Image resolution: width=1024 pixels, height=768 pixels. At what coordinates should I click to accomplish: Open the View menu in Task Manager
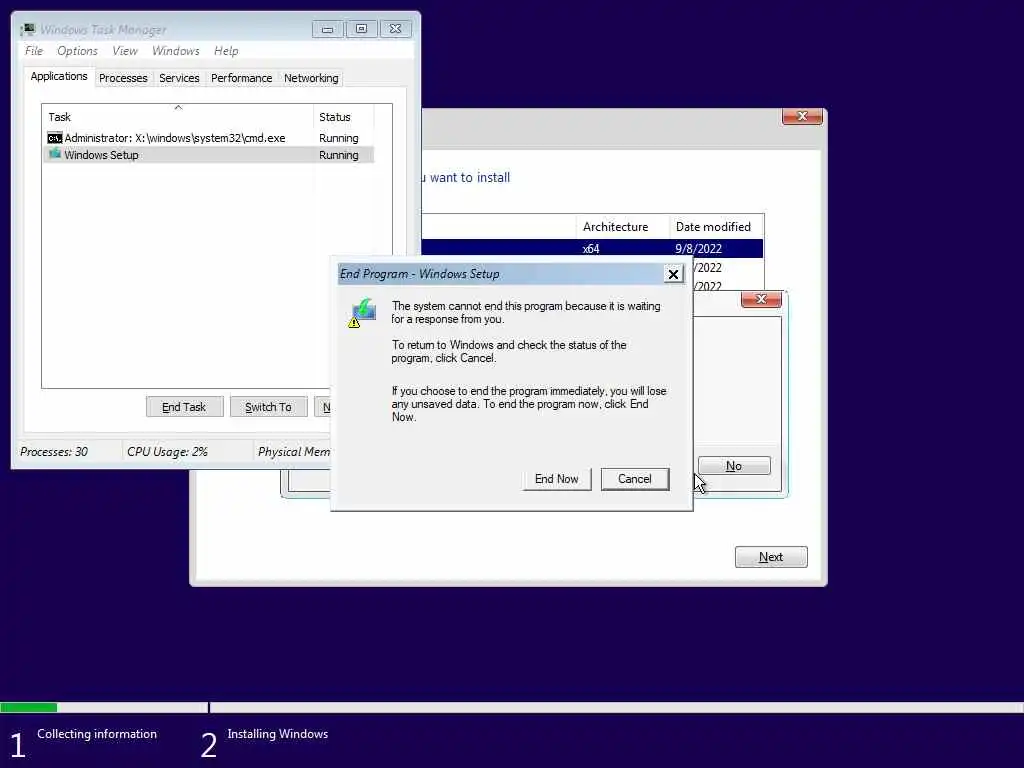(x=125, y=51)
